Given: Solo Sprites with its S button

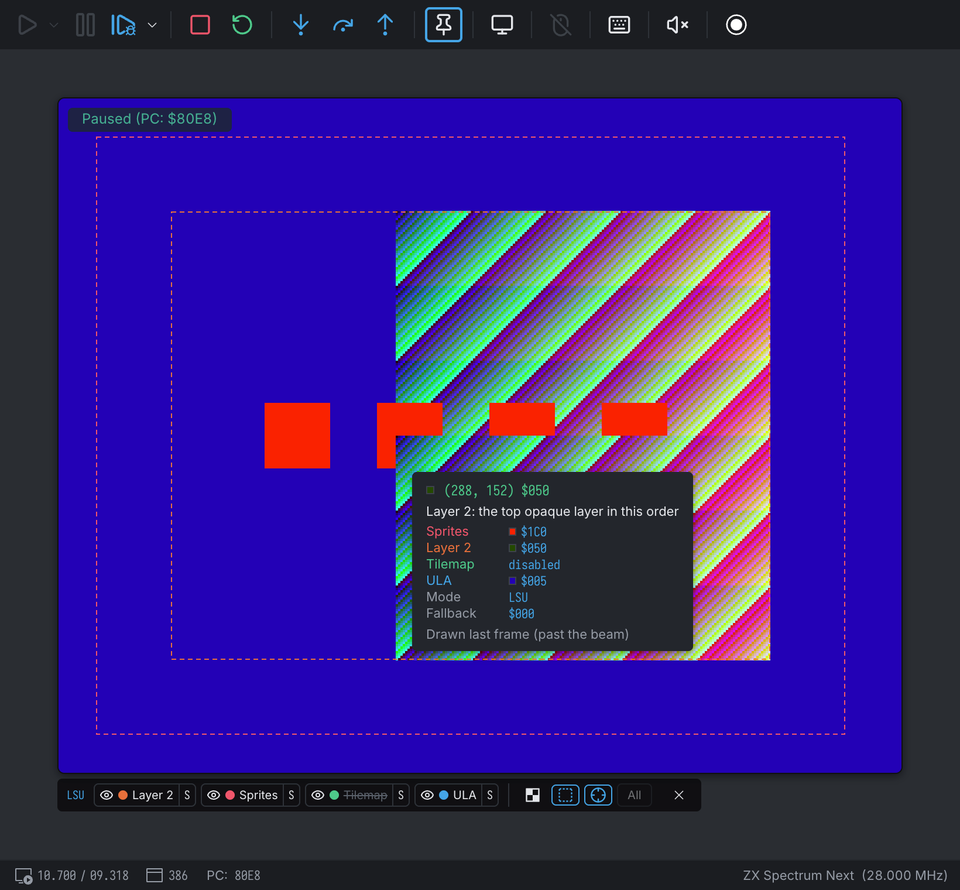Looking at the screenshot, I should (291, 795).
